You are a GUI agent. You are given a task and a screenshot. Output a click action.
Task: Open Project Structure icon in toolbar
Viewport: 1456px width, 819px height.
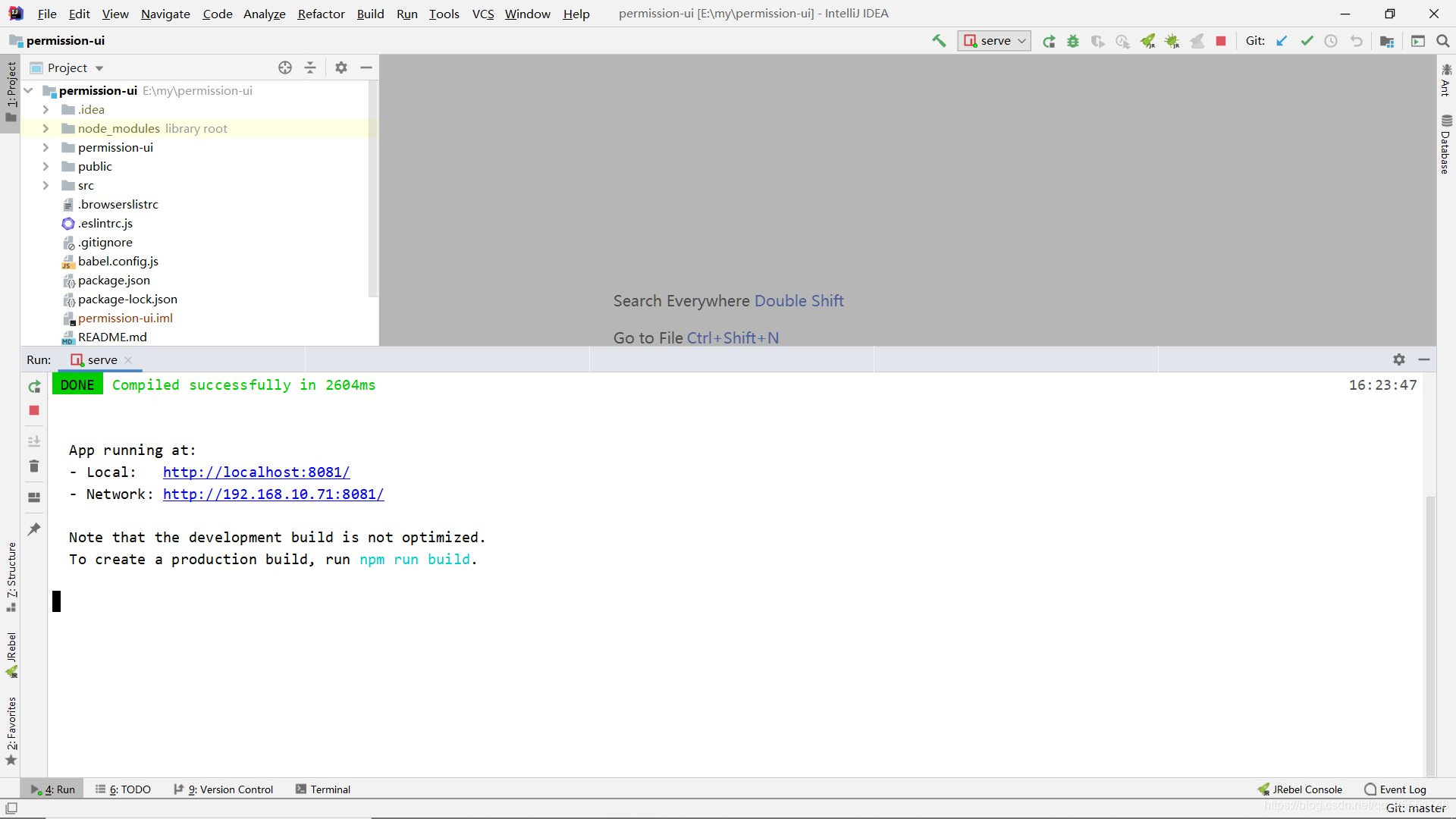click(1387, 41)
